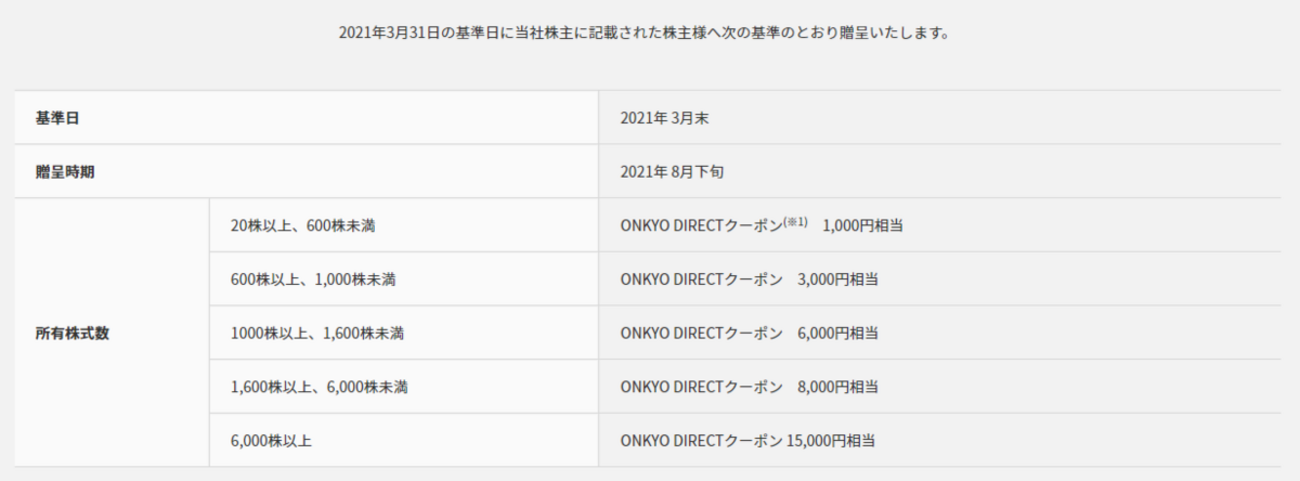The height and width of the screenshot is (481, 1300).
Task: Click the ONKYO DIRECTクーポン 8,000円相当 cell
Action: (939, 386)
